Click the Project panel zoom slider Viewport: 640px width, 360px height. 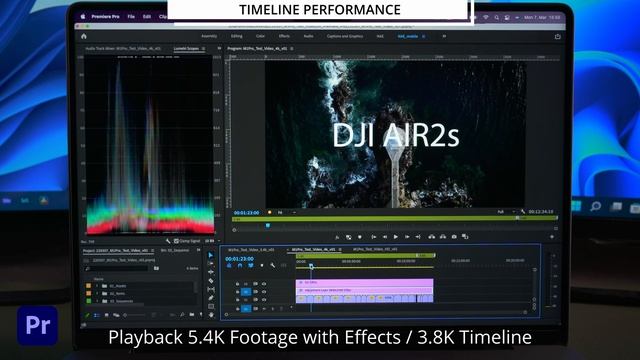click(x=135, y=315)
